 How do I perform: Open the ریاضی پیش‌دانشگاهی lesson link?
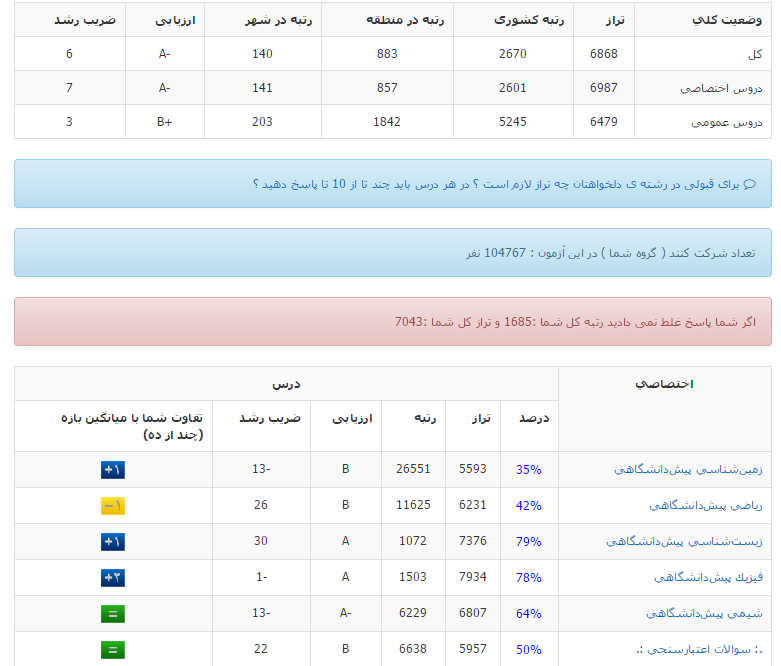pos(705,506)
